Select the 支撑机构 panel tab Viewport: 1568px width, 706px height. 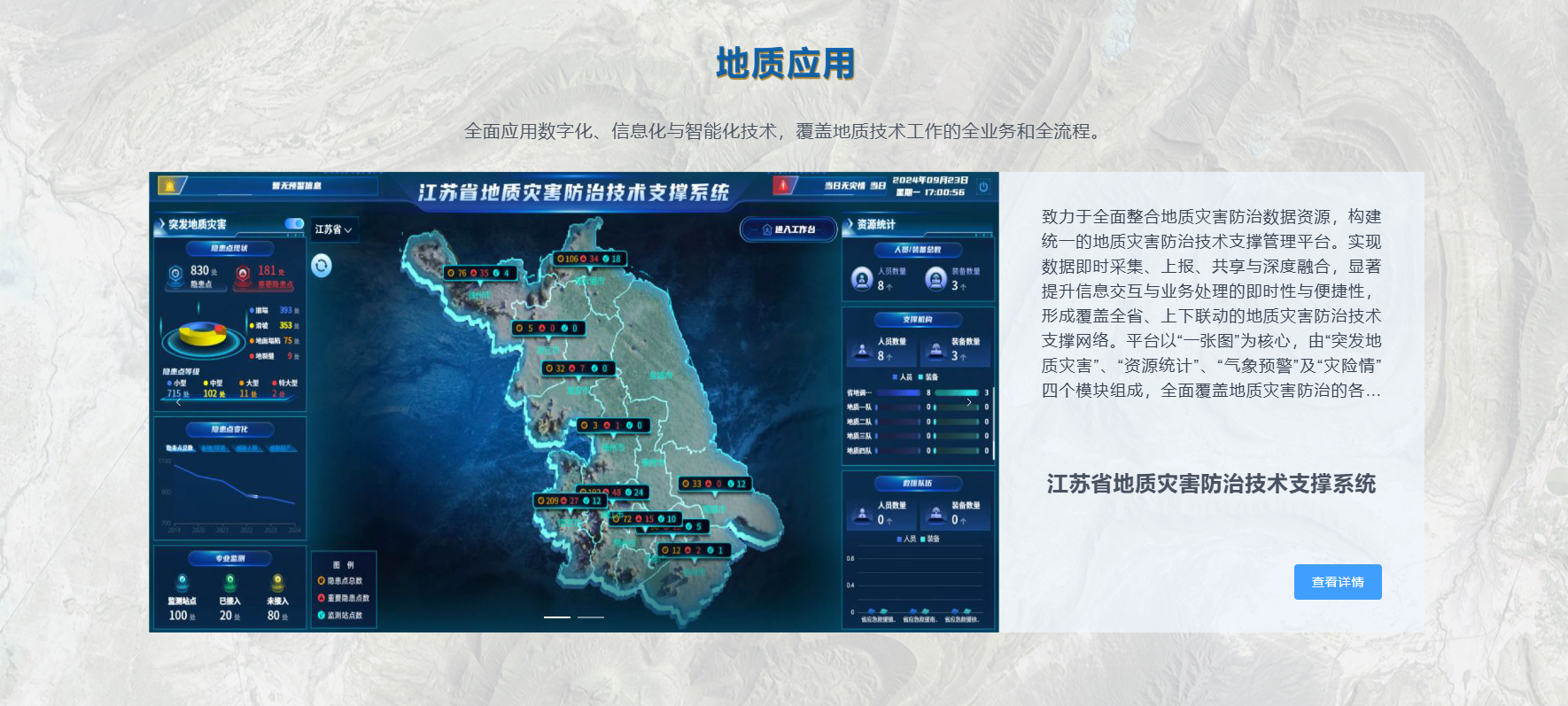tap(917, 320)
